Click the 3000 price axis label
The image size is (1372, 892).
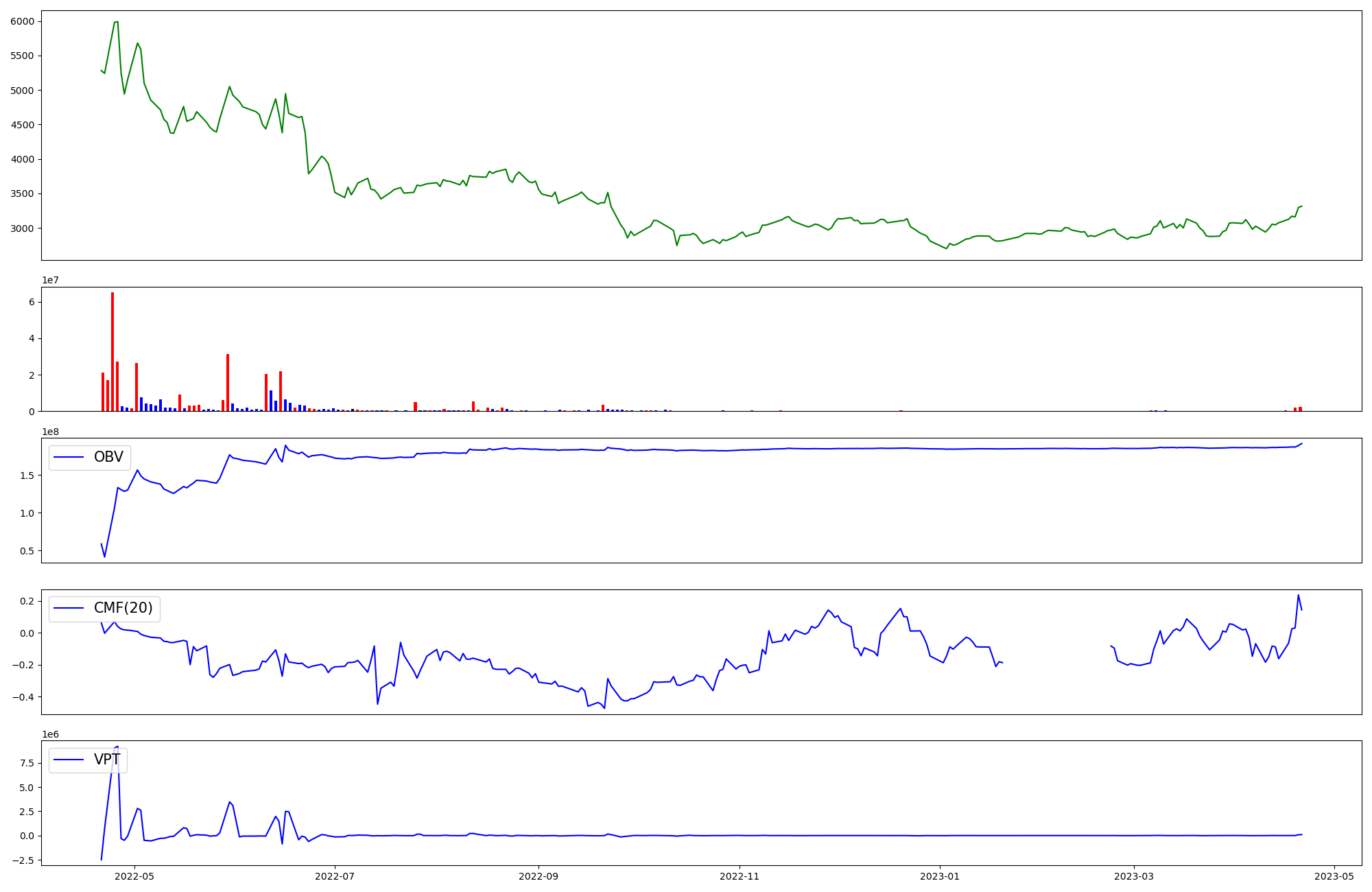22,228
